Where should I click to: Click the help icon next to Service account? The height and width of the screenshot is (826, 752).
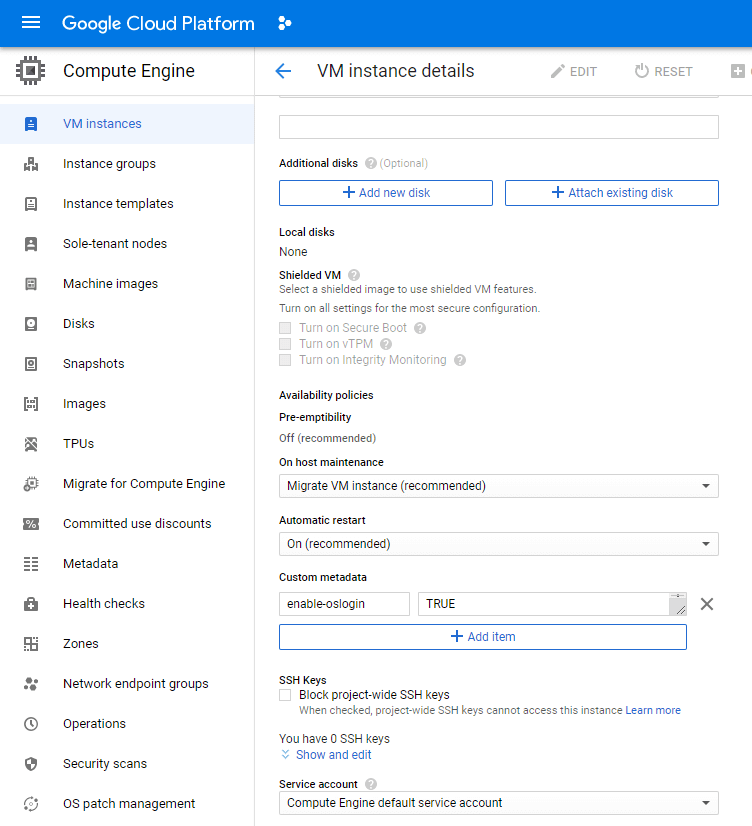(x=371, y=784)
